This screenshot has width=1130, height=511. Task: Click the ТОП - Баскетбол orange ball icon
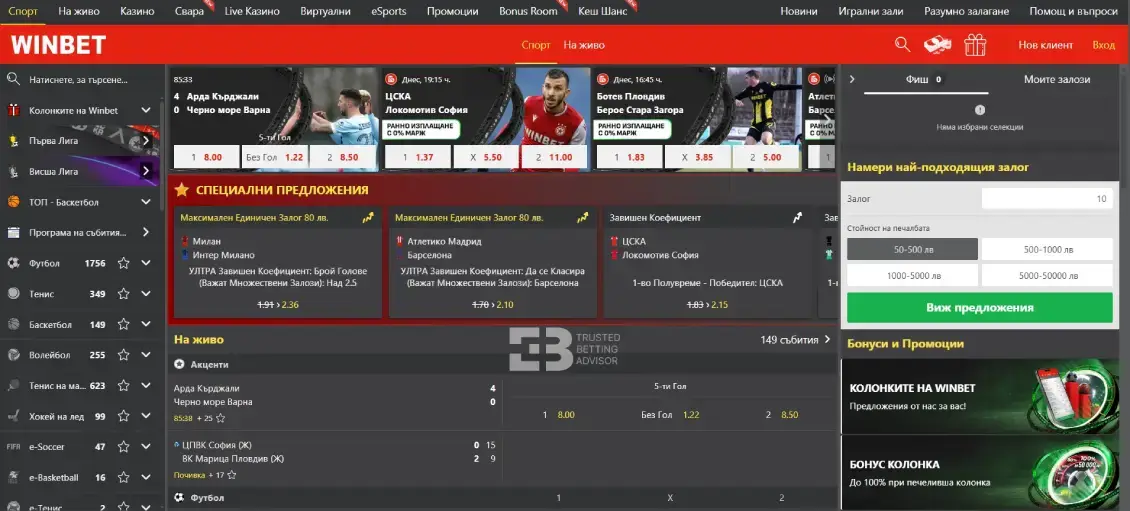click(13, 202)
